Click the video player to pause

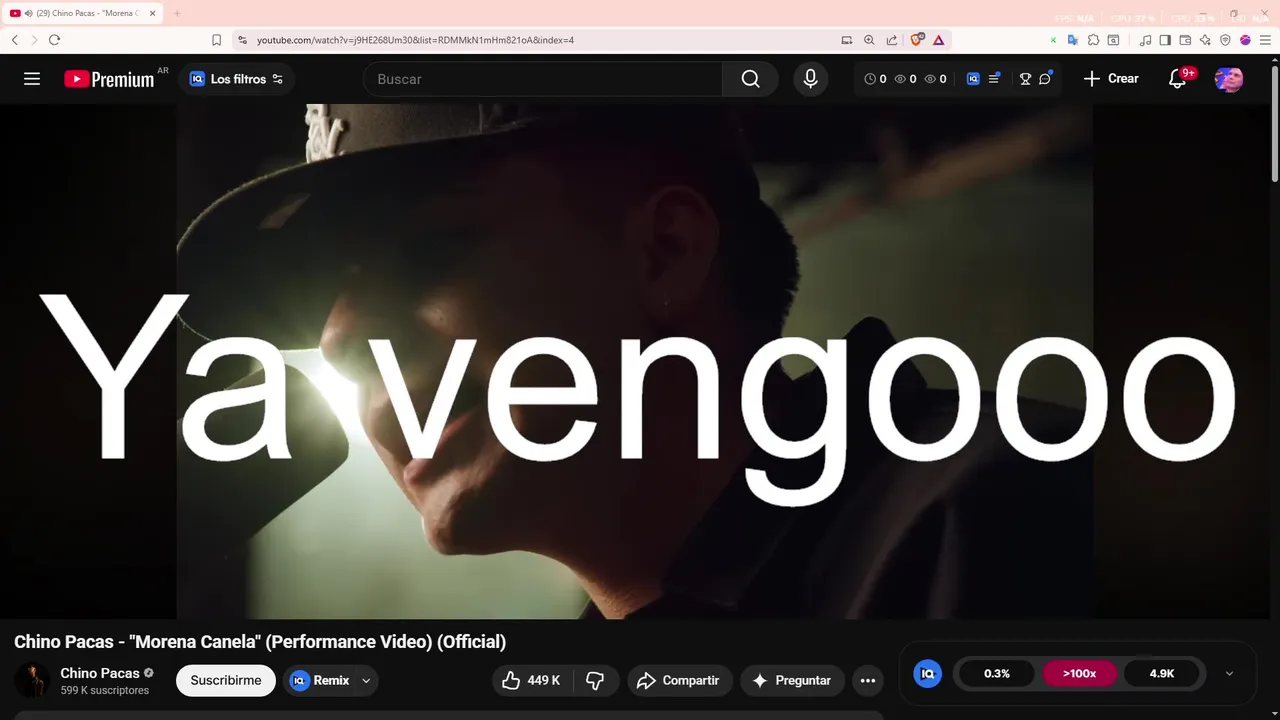click(634, 360)
